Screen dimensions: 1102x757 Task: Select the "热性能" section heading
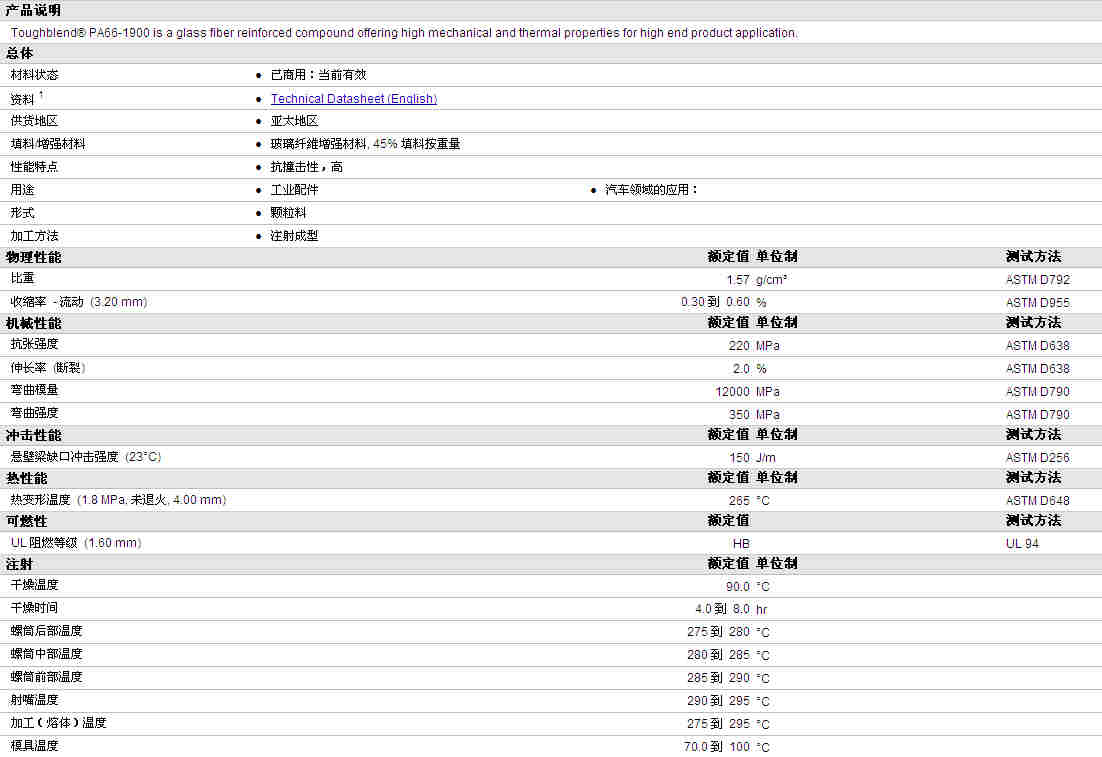pyautogui.click(x=27, y=479)
